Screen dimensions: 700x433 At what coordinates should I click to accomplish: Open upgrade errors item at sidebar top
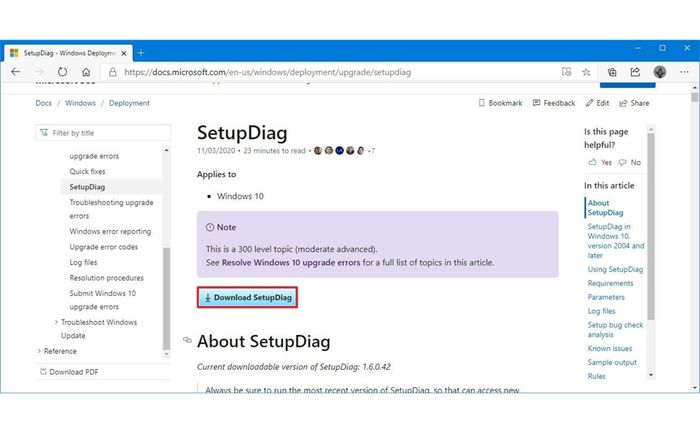94,156
